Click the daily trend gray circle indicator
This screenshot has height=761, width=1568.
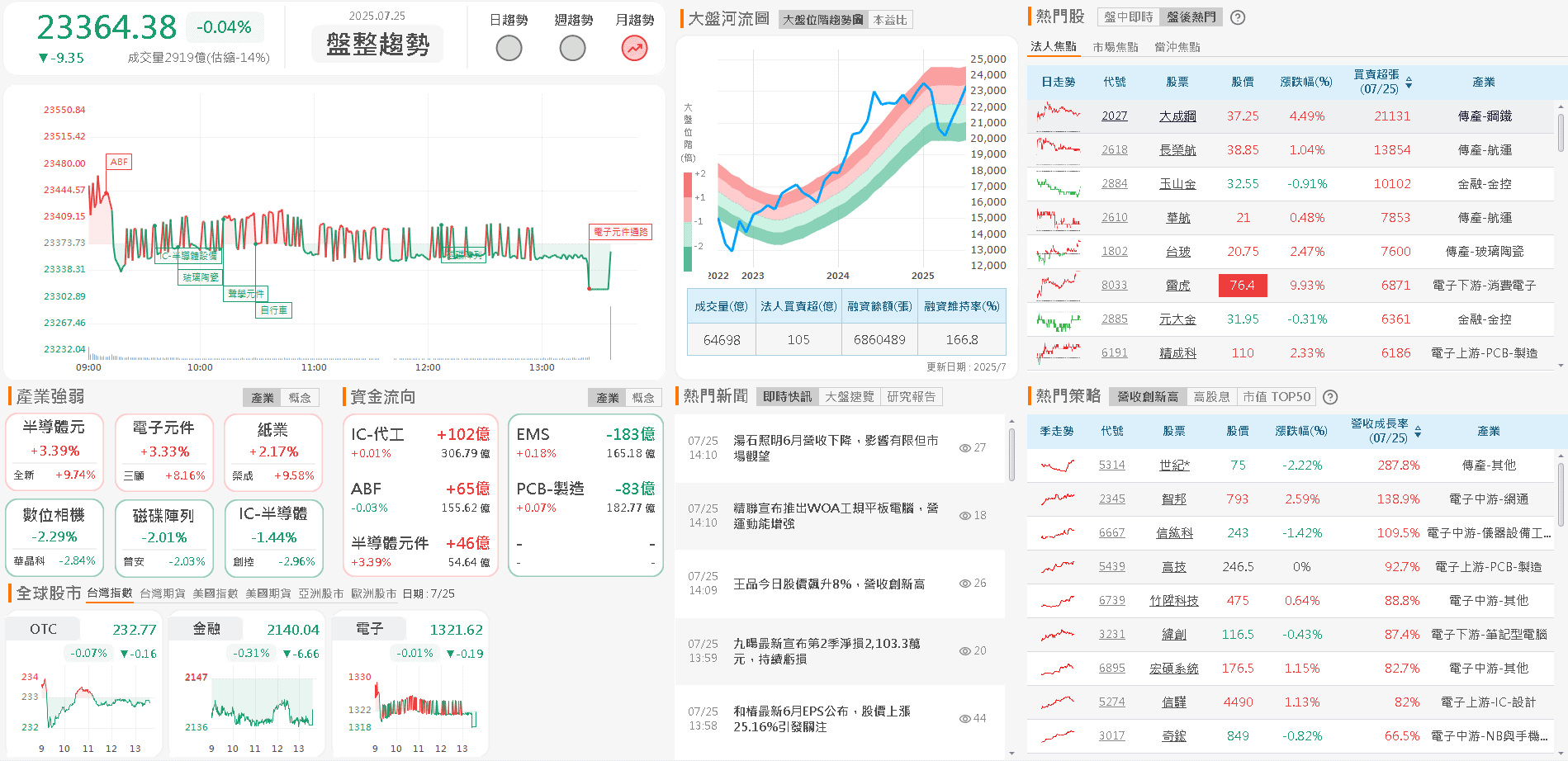(509, 49)
